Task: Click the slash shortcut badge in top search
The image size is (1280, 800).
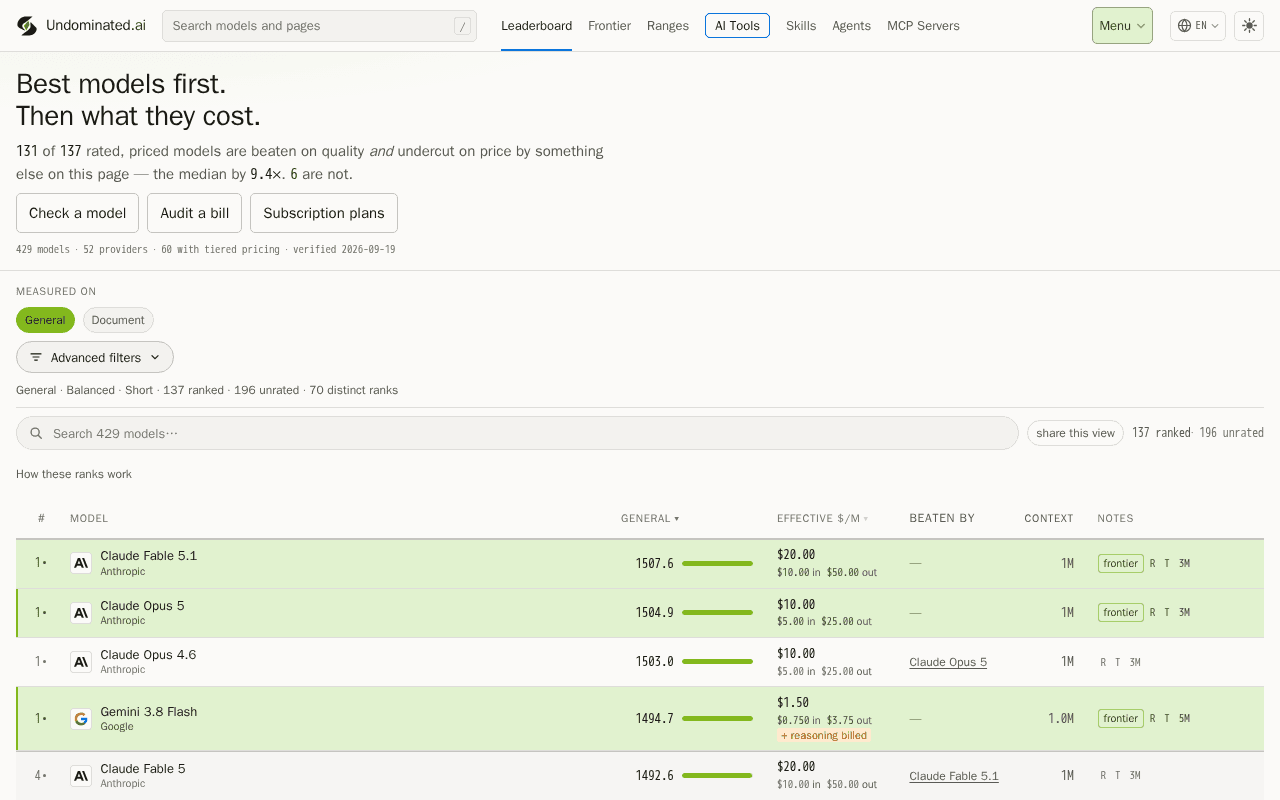Action: (x=462, y=26)
